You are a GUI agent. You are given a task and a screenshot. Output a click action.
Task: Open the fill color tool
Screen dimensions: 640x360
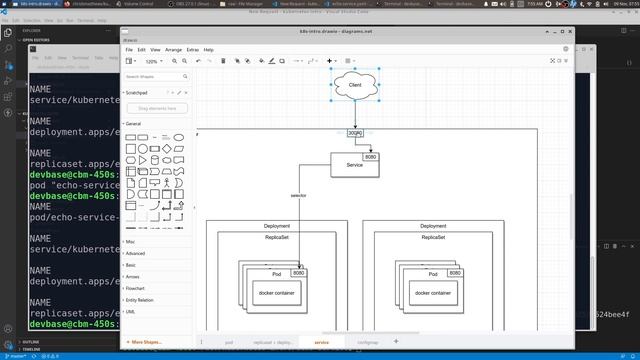point(262,61)
